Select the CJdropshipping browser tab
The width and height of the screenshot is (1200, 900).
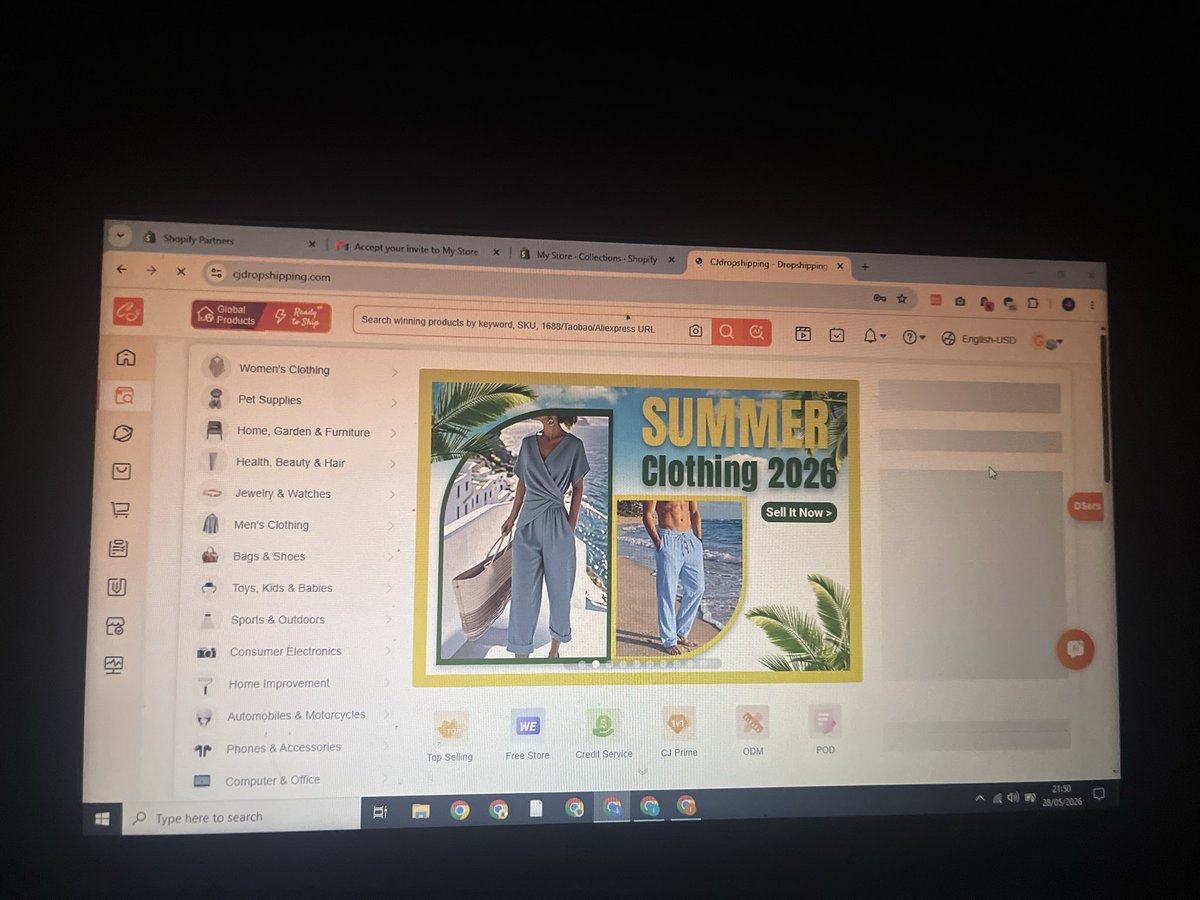click(x=770, y=264)
